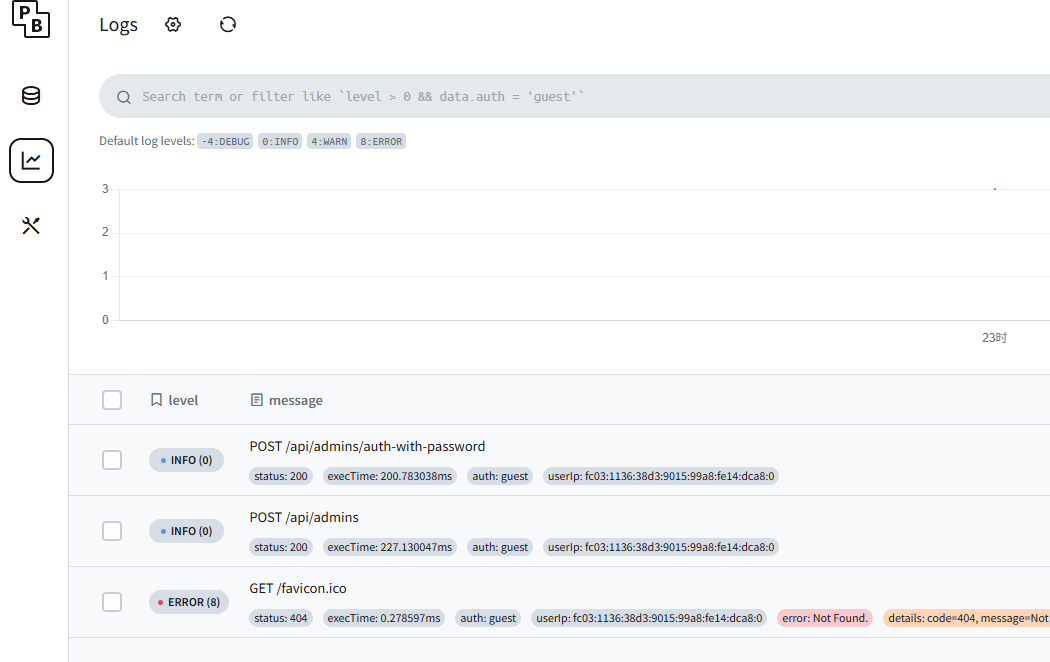Open the POST /api/admins/auth-with-password entry
Viewport: 1050px width, 662px height.
coord(367,446)
